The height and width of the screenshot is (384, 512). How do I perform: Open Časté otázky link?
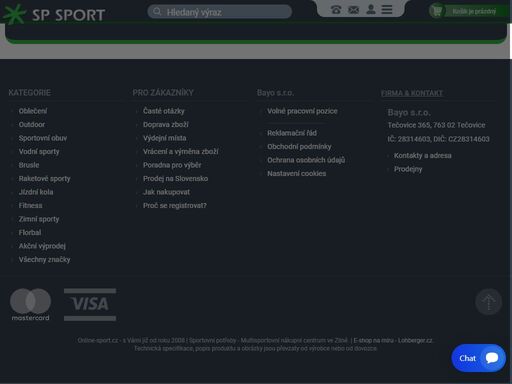point(164,111)
